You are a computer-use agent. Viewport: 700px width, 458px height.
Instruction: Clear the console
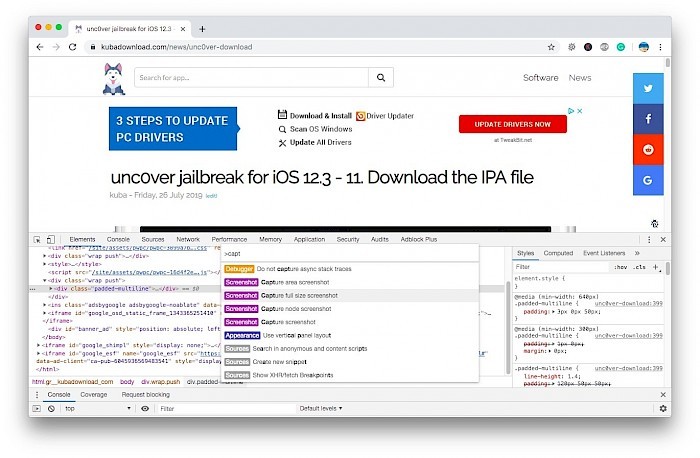coord(51,408)
